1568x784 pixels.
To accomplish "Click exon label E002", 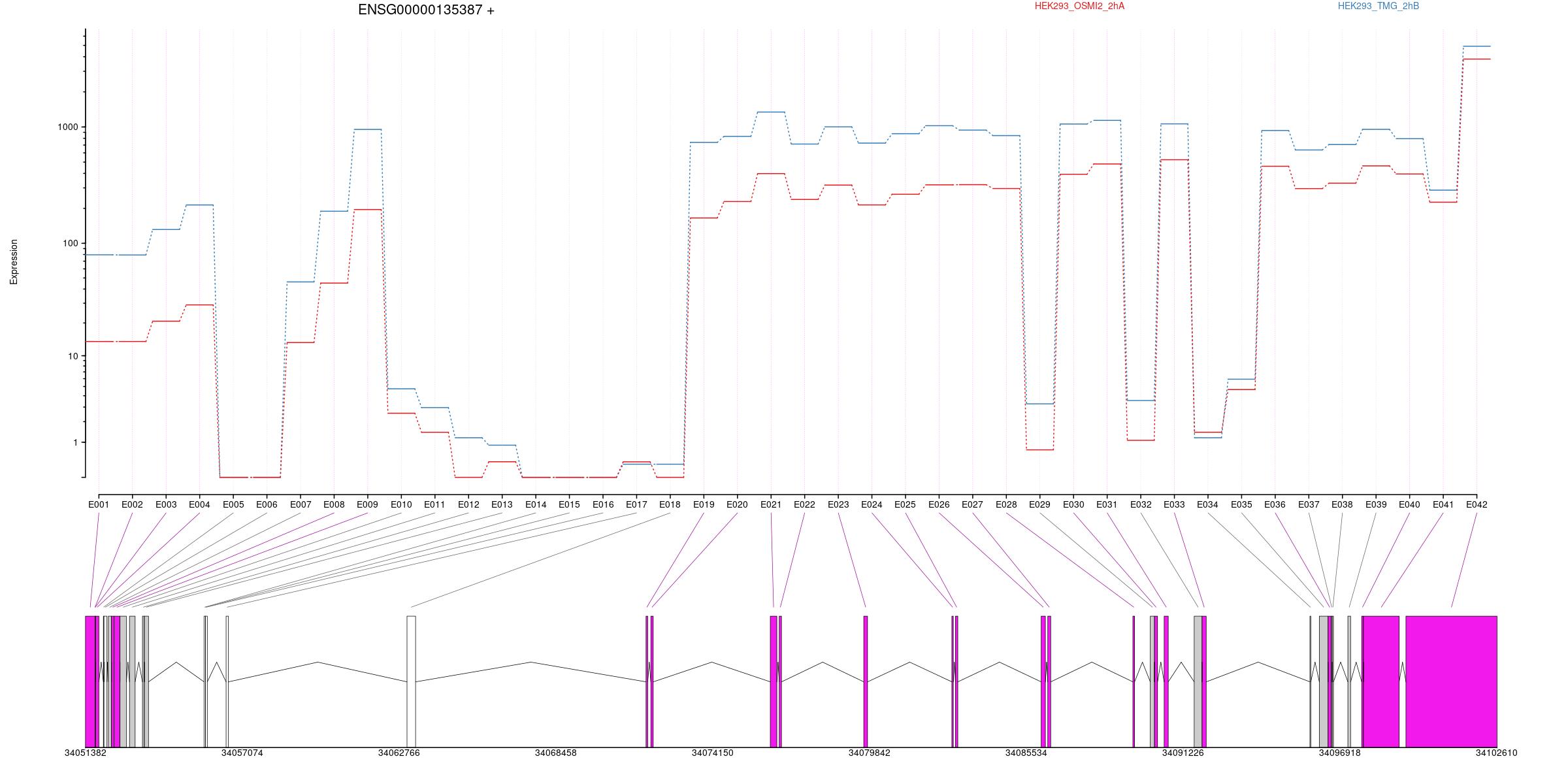I will 132,504.
